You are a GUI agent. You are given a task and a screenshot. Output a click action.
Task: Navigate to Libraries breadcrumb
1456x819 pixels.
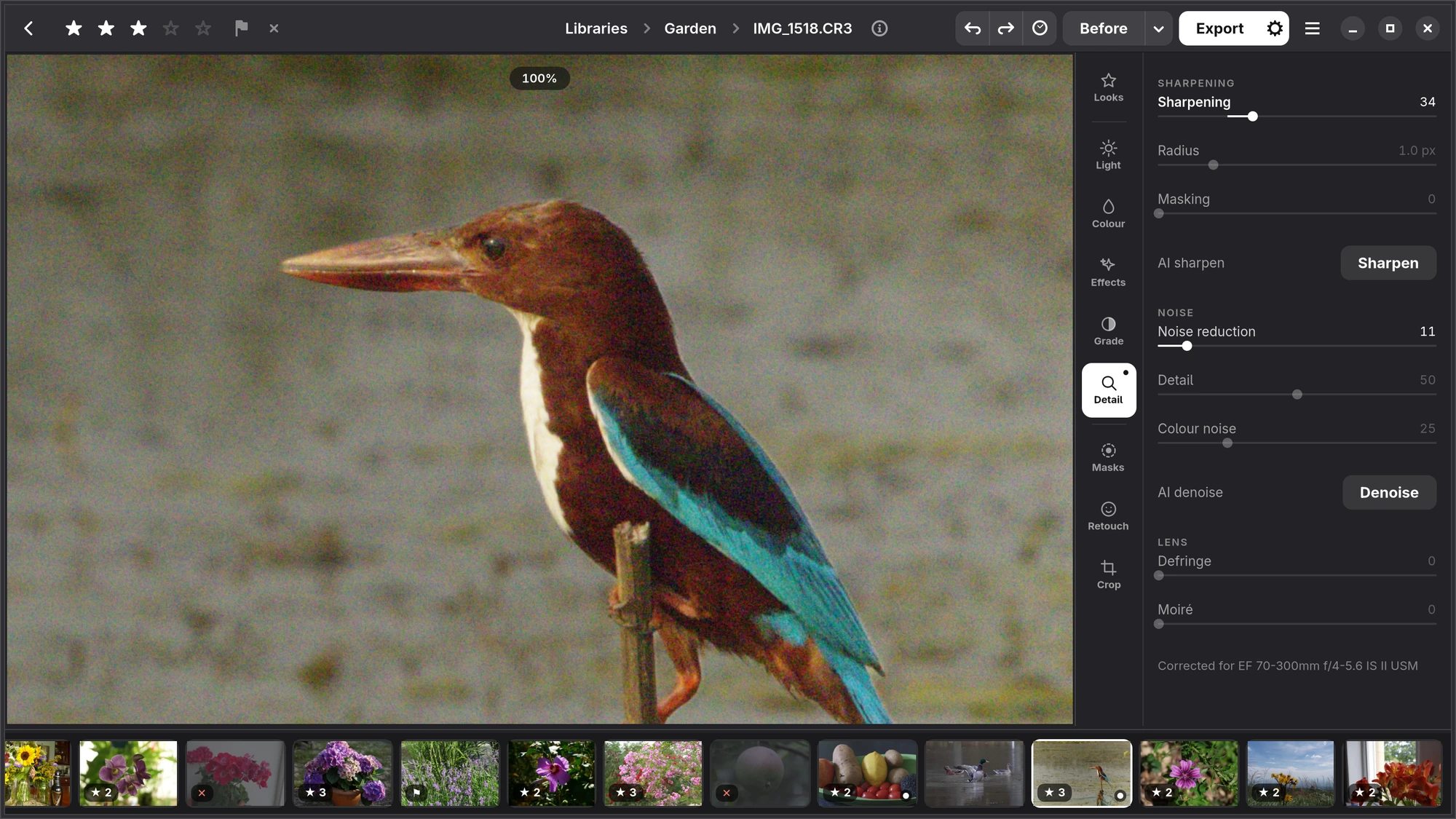(x=596, y=28)
